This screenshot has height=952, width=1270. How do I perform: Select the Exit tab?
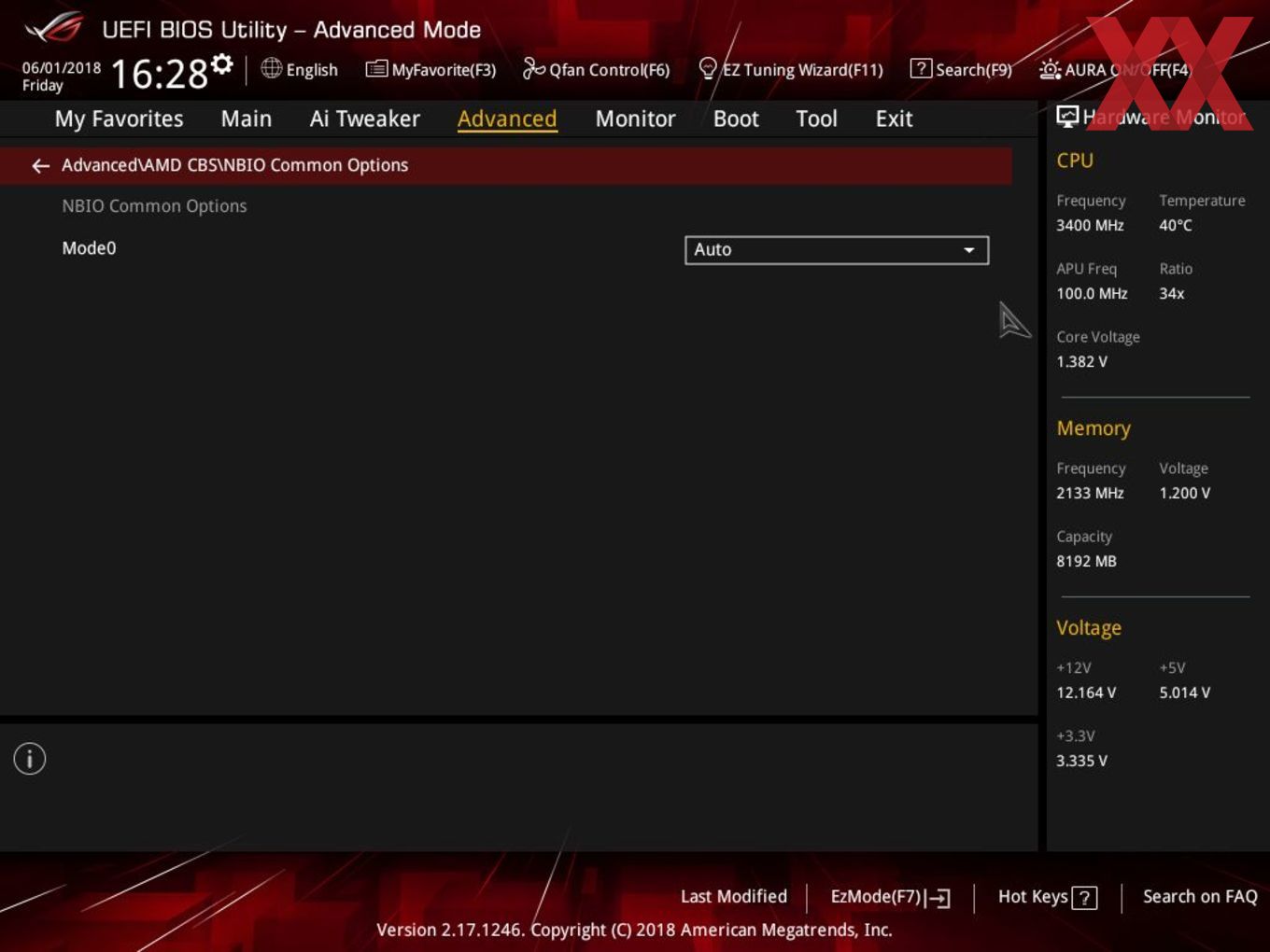point(895,119)
